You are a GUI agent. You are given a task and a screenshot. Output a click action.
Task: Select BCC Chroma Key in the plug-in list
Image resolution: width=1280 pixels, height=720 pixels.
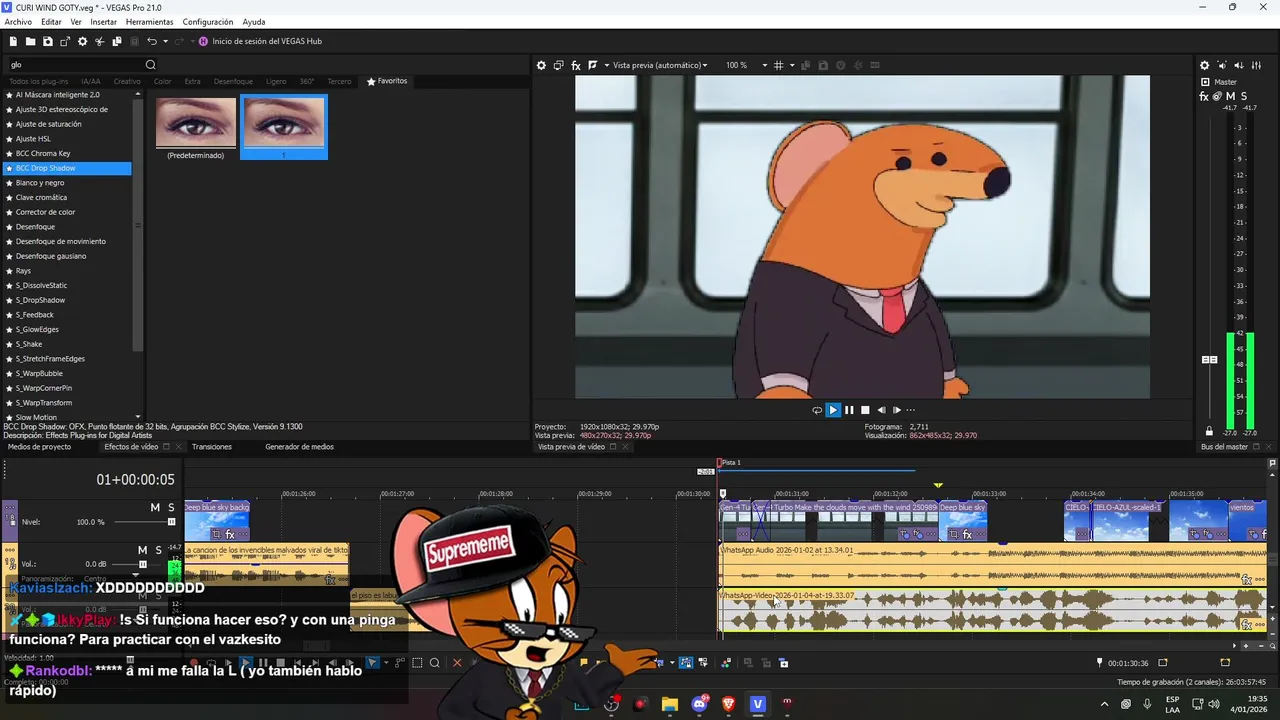[x=43, y=153]
